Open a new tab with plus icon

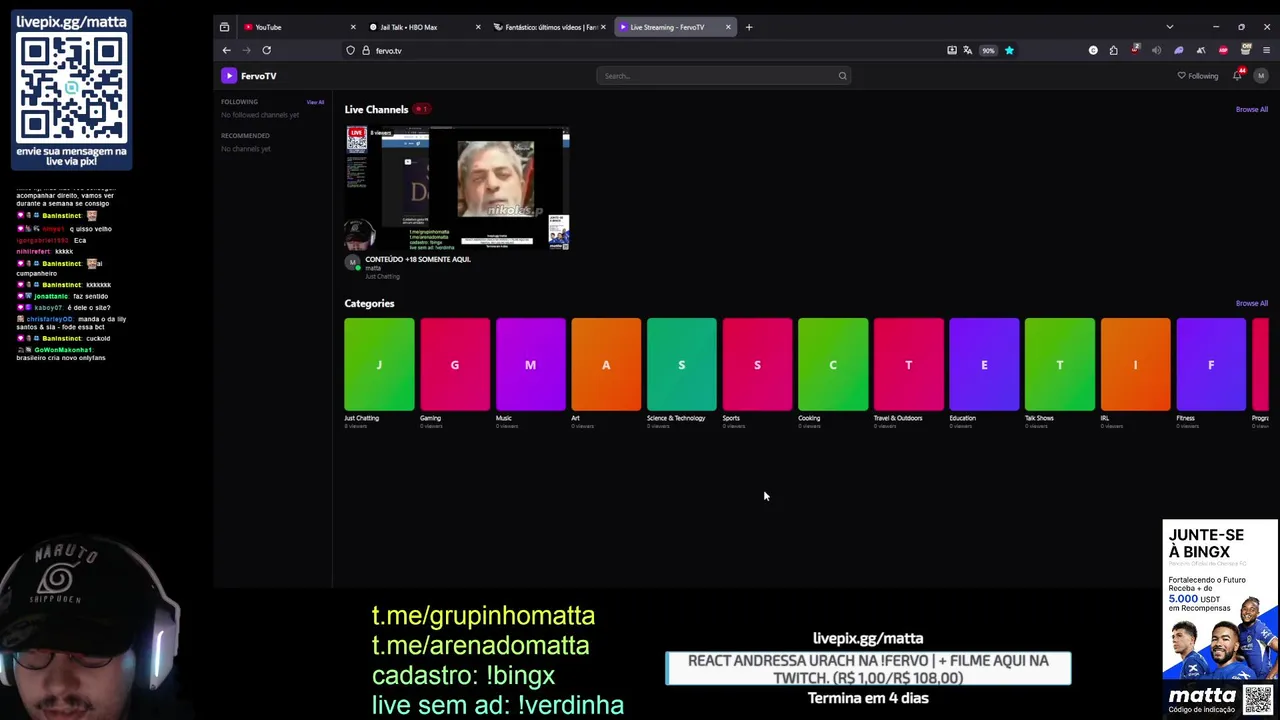pos(749,27)
